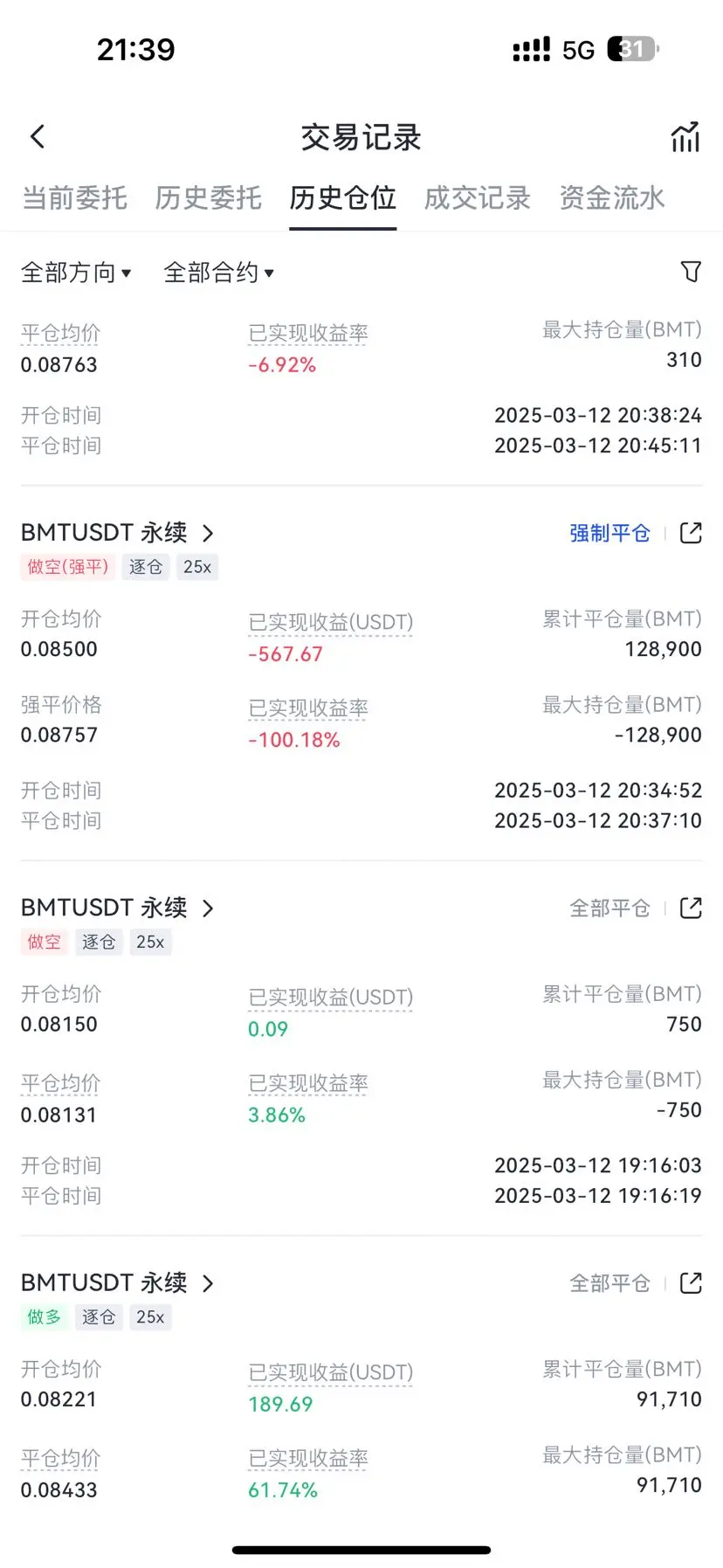This screenshot has height=1568, width=723.
Task: Open BMTUSDT 永续 做多 position details chevron
Action: [208, 1283]
